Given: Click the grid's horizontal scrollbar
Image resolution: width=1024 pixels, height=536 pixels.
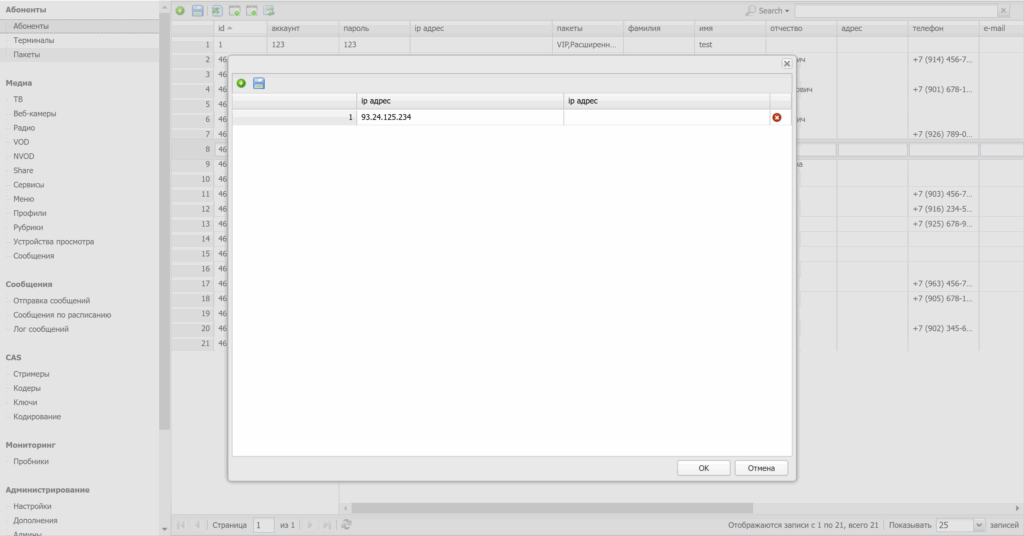Looking at the screenshot, I should 550,508.
